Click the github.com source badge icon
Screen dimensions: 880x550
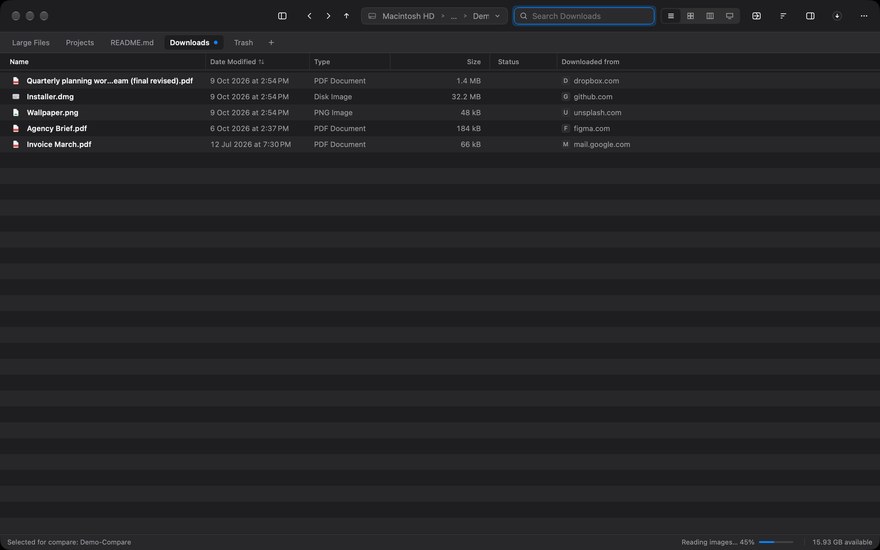pos(566,97)
